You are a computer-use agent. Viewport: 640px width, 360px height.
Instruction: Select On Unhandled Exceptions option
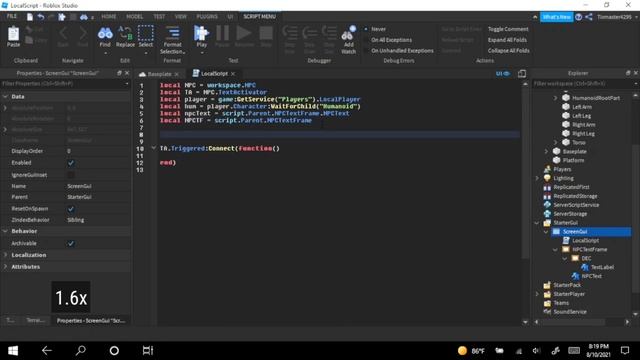click(x=399, y=51)
